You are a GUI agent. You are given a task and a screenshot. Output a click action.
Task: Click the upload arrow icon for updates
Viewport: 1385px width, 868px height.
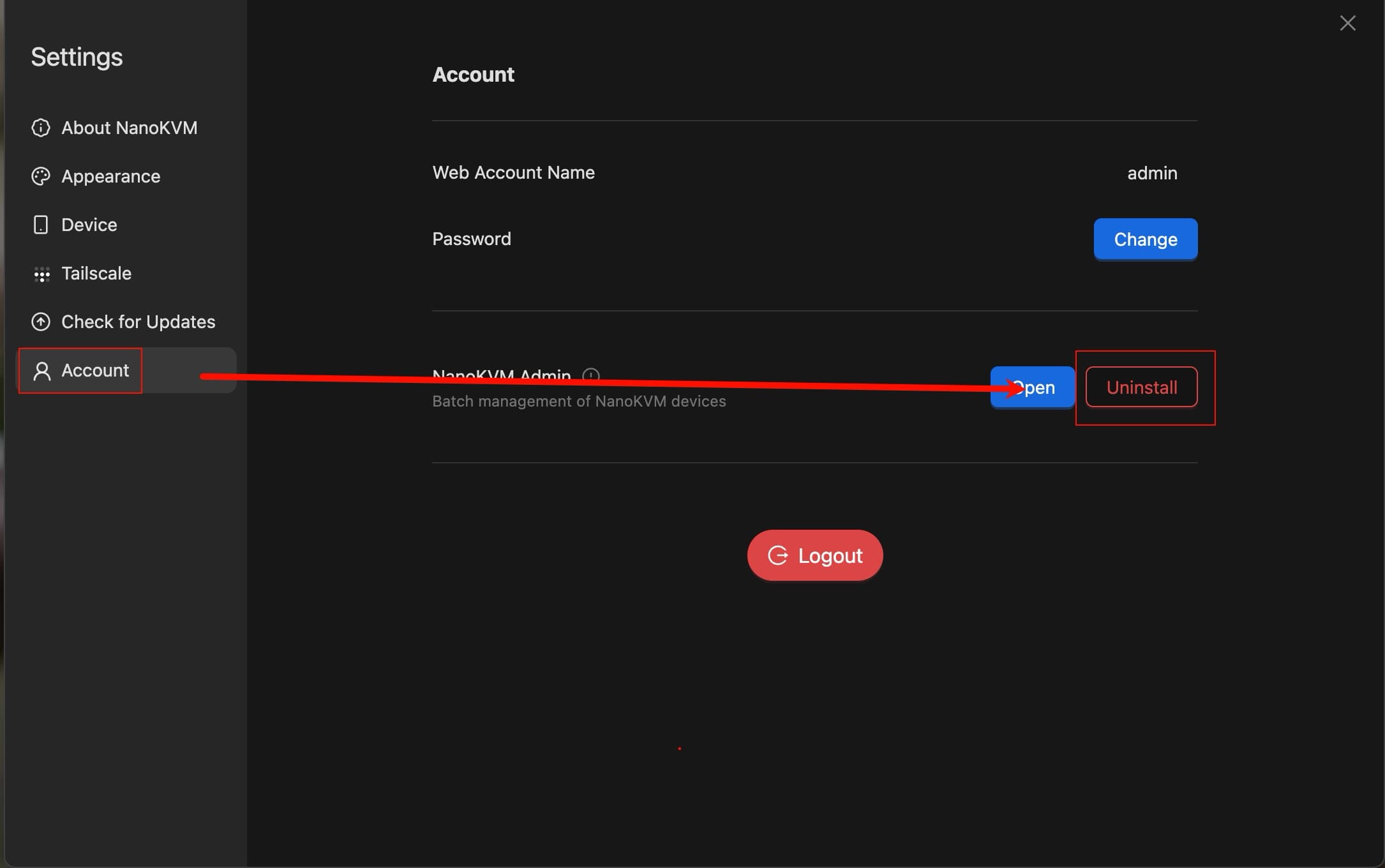pos(41,322)
